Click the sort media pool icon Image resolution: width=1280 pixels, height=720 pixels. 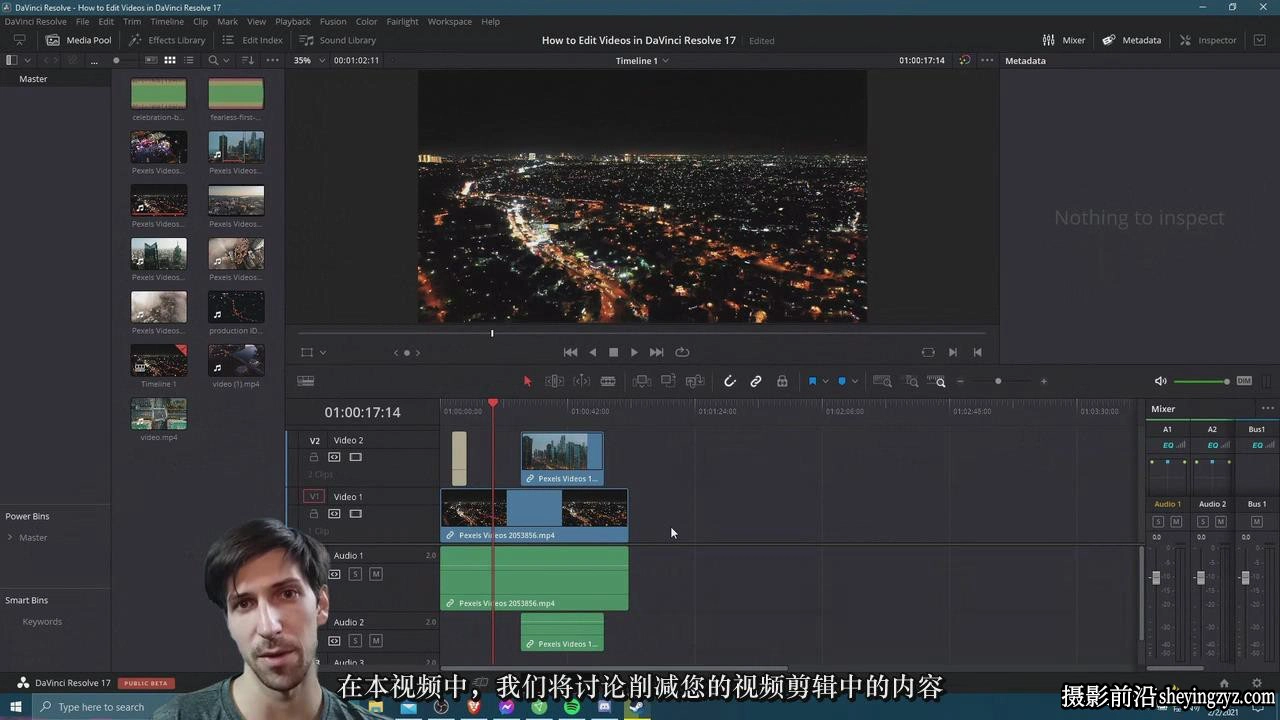pos(247,60)
